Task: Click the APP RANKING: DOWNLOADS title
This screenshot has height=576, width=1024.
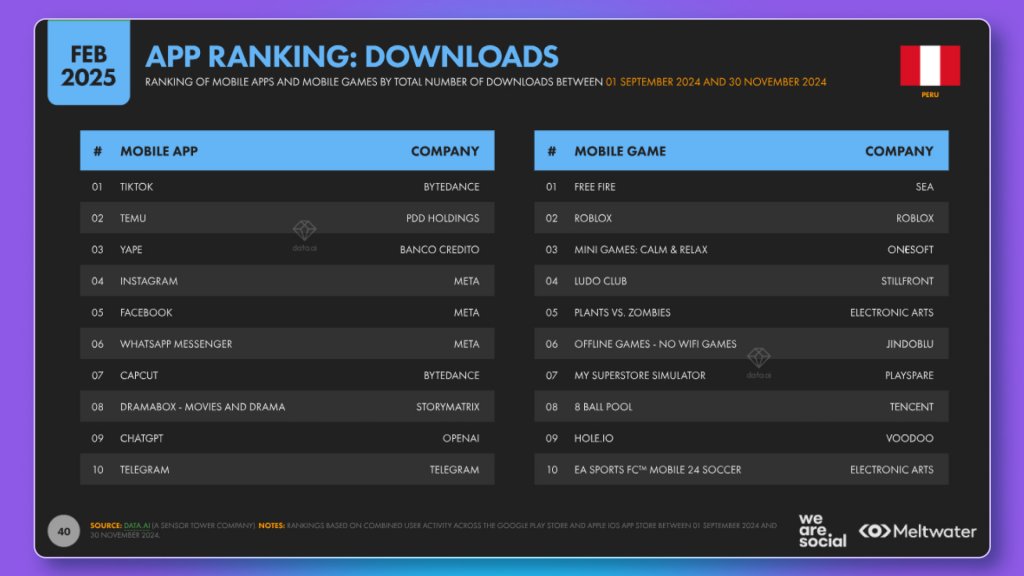Action: (352, 56)
